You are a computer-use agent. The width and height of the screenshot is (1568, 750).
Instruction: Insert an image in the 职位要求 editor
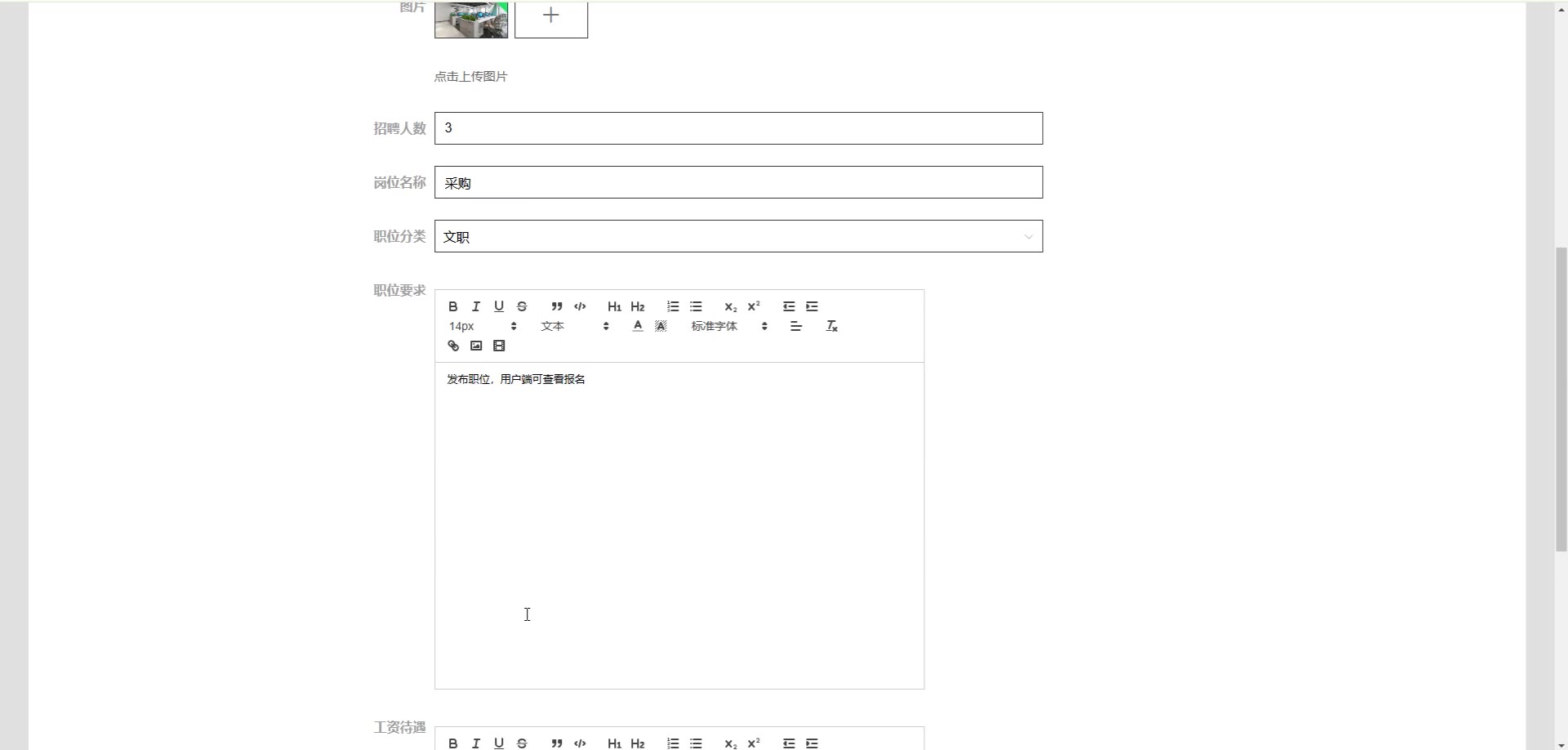click(x=476, y=346)
